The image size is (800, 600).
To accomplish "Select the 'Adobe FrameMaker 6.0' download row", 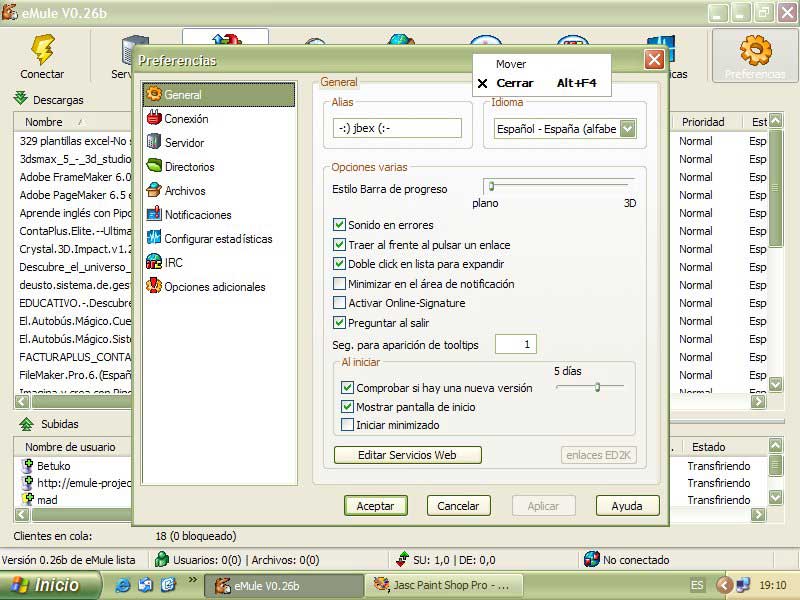I will (75, 177).
